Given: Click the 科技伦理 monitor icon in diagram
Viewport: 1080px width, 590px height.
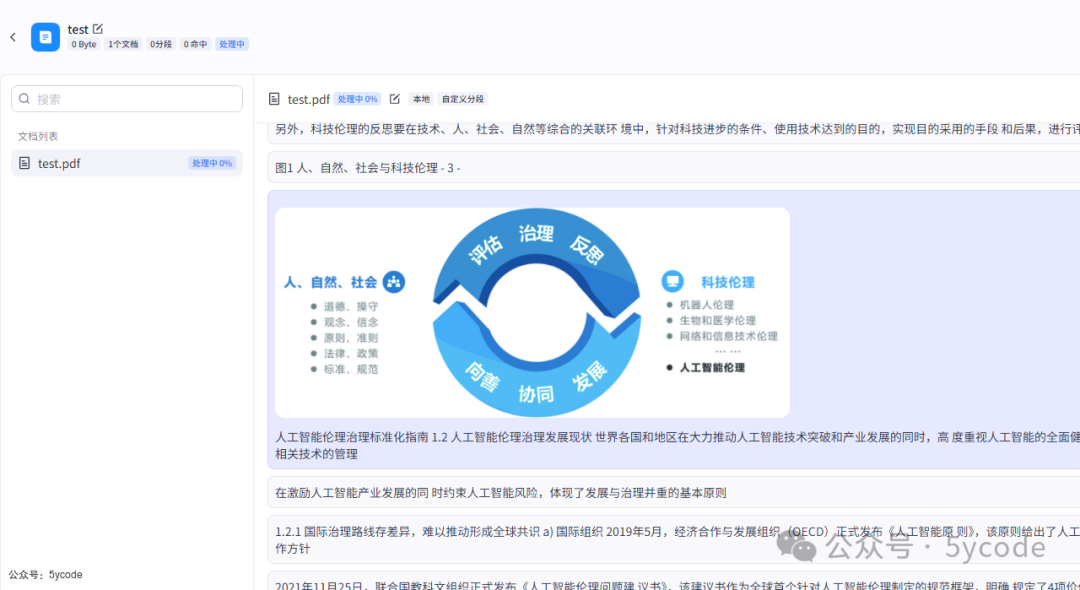Looking at the screenshot, I should tap(672, 281).
